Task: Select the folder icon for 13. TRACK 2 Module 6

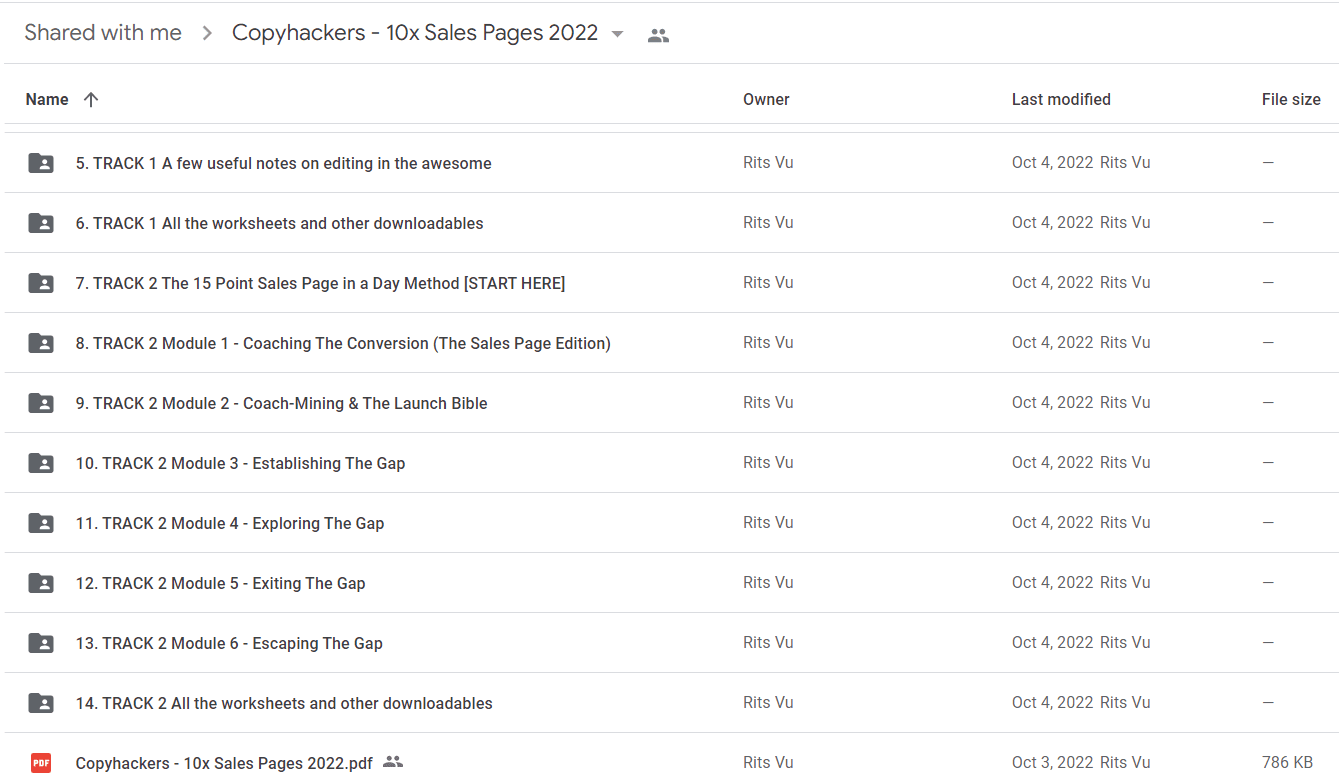Action: click(x=41, y=643)
